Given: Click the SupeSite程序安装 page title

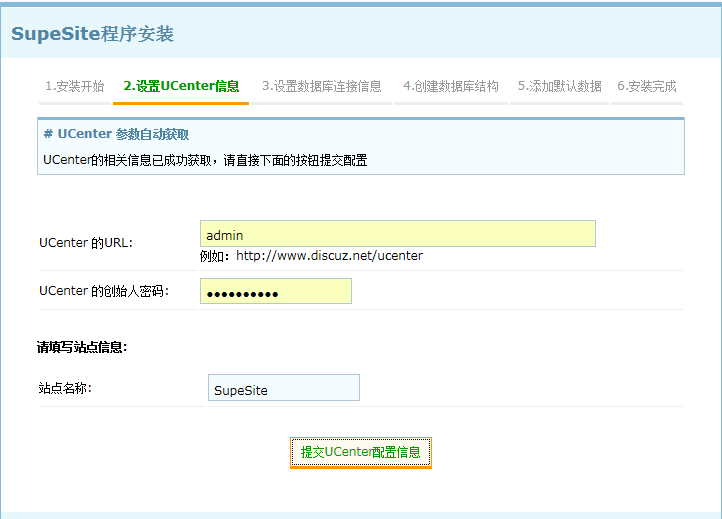Looking at the screenshot, I should point(93,34).
